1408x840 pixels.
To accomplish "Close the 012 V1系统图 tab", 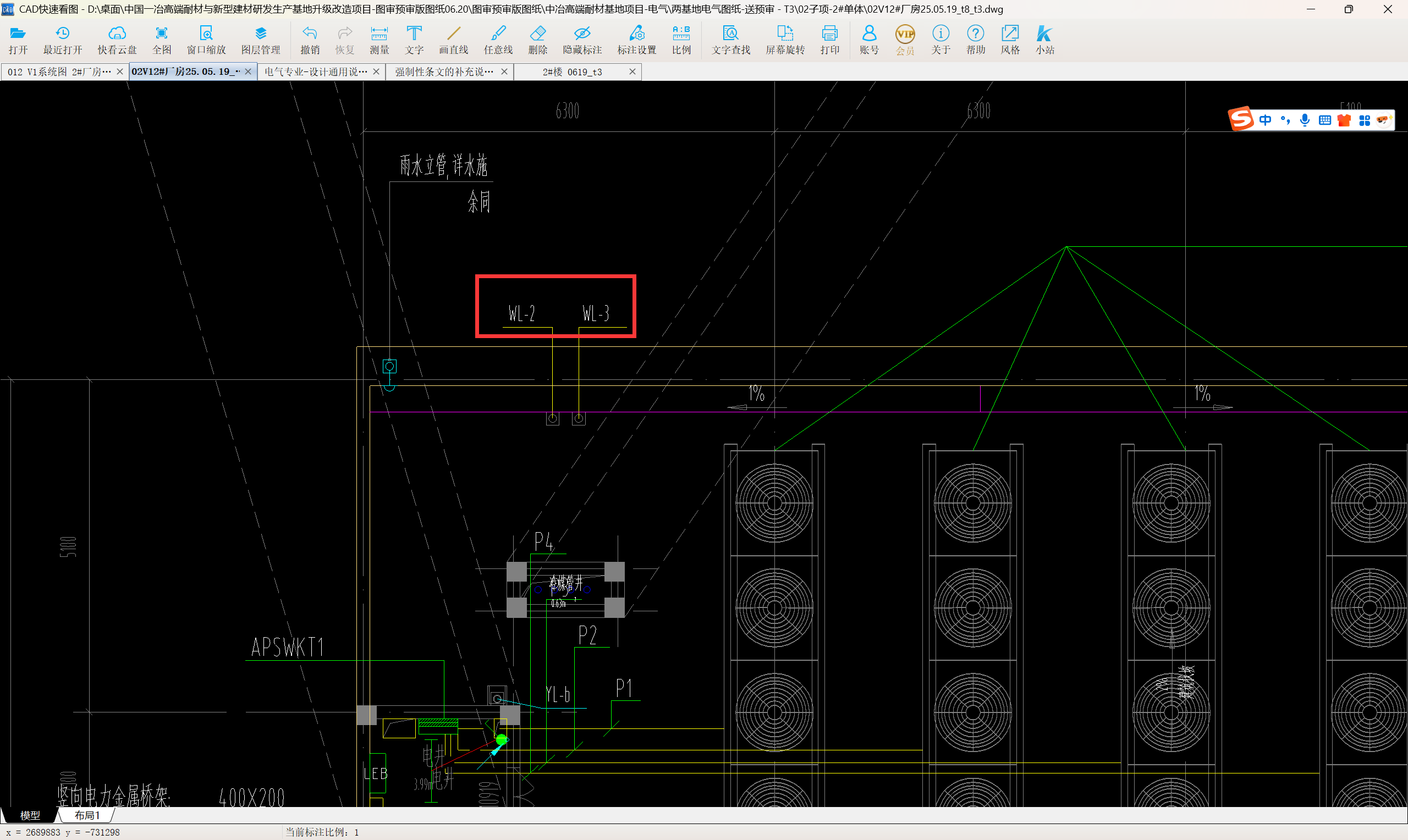I will click(x=119, y=72).
